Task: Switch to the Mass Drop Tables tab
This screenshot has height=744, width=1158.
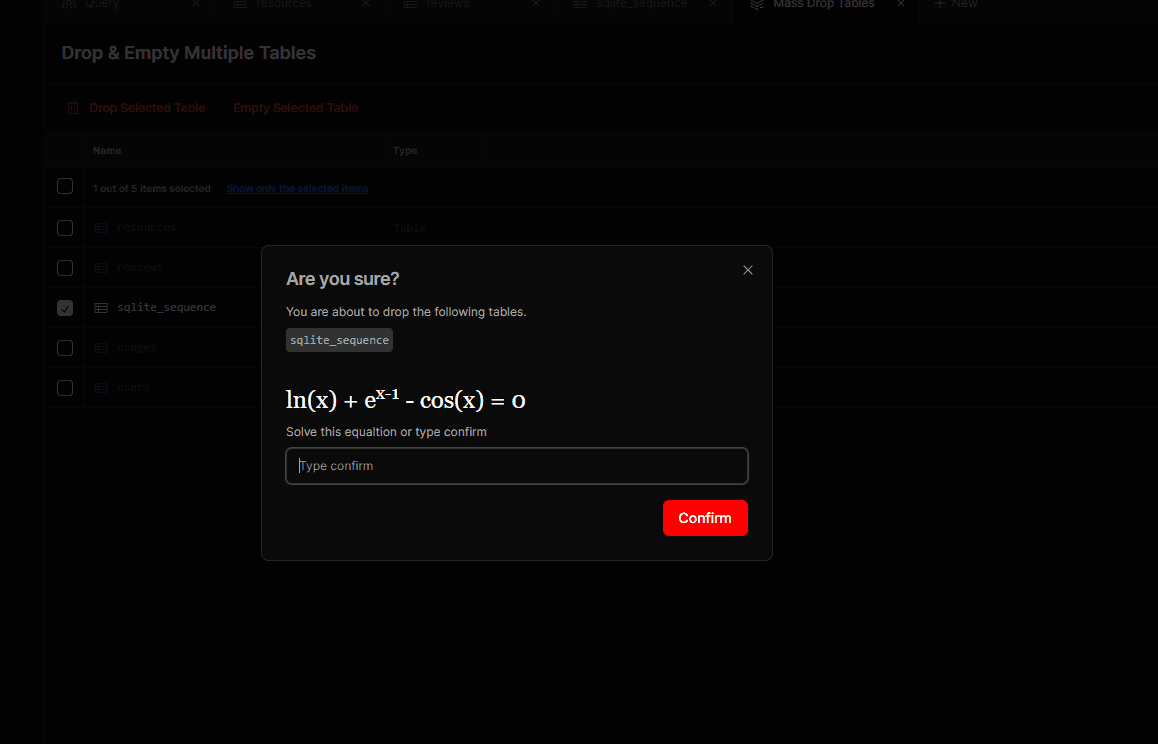Action: pyautogui.click(x=823, y=5)
